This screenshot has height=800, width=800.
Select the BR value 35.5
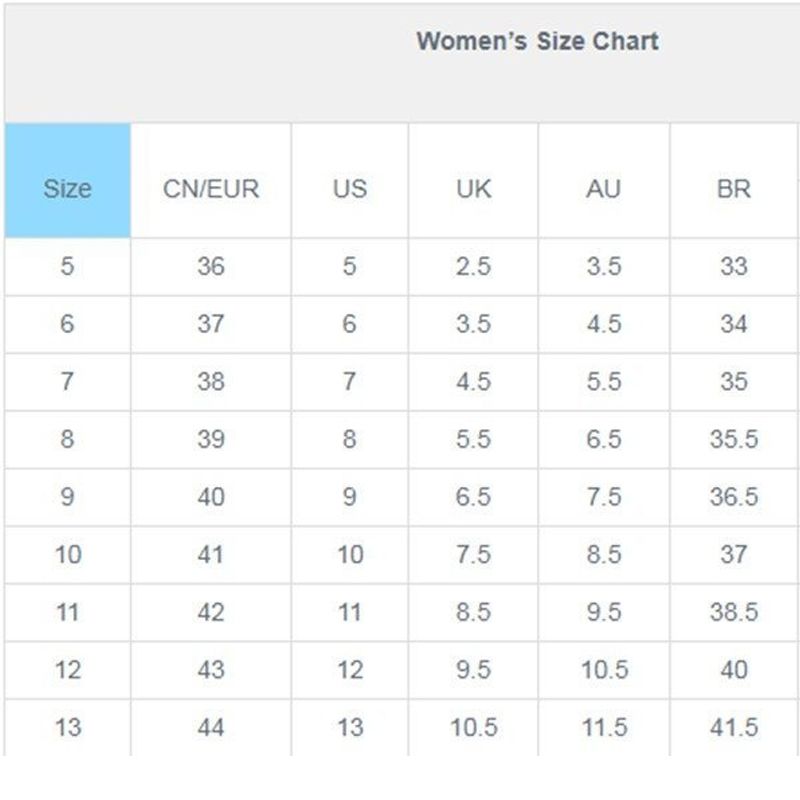[x=733, y=439]
